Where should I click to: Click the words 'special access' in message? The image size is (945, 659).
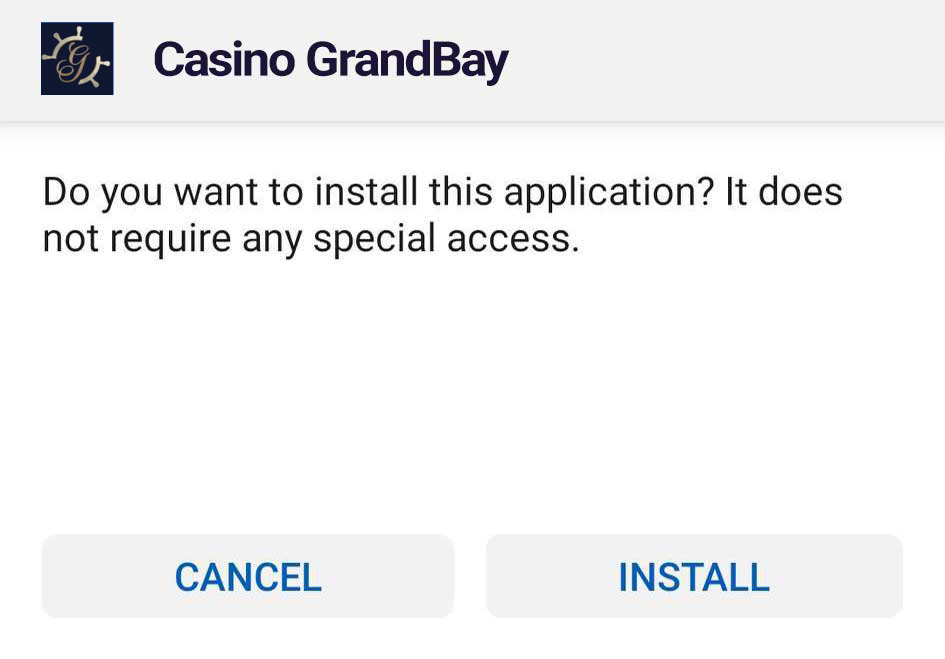[447, 239]
